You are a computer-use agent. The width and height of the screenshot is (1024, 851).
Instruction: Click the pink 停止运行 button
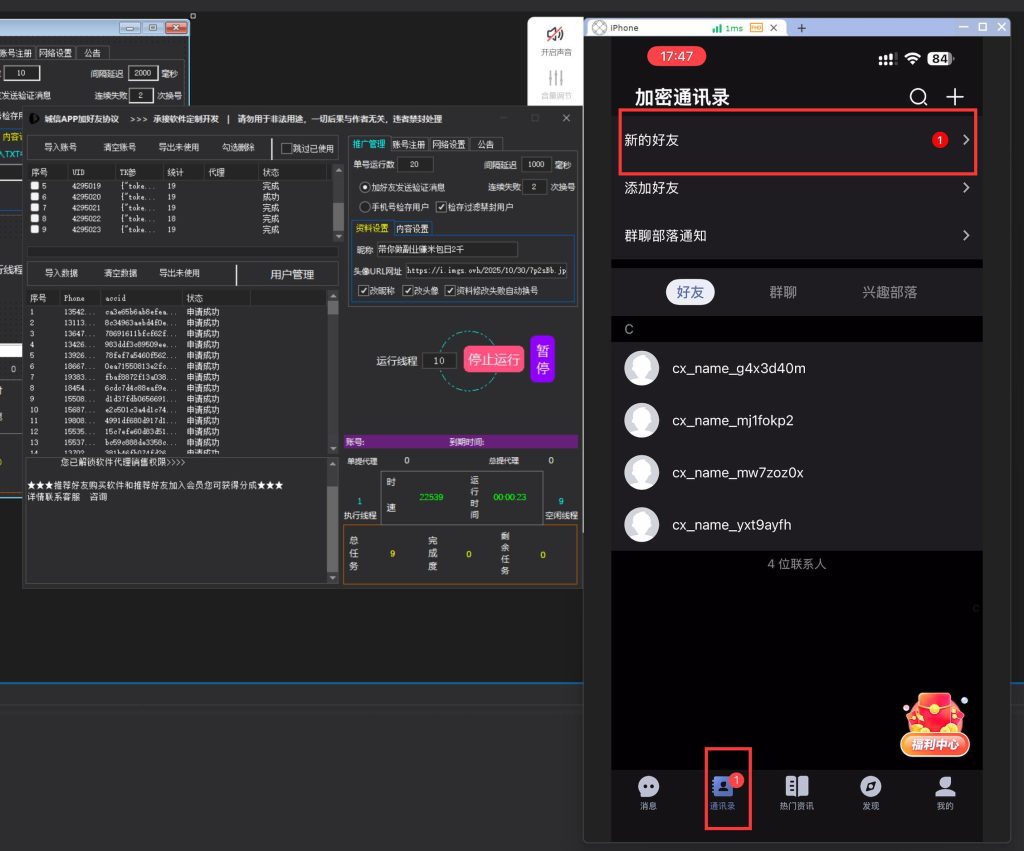494,360
